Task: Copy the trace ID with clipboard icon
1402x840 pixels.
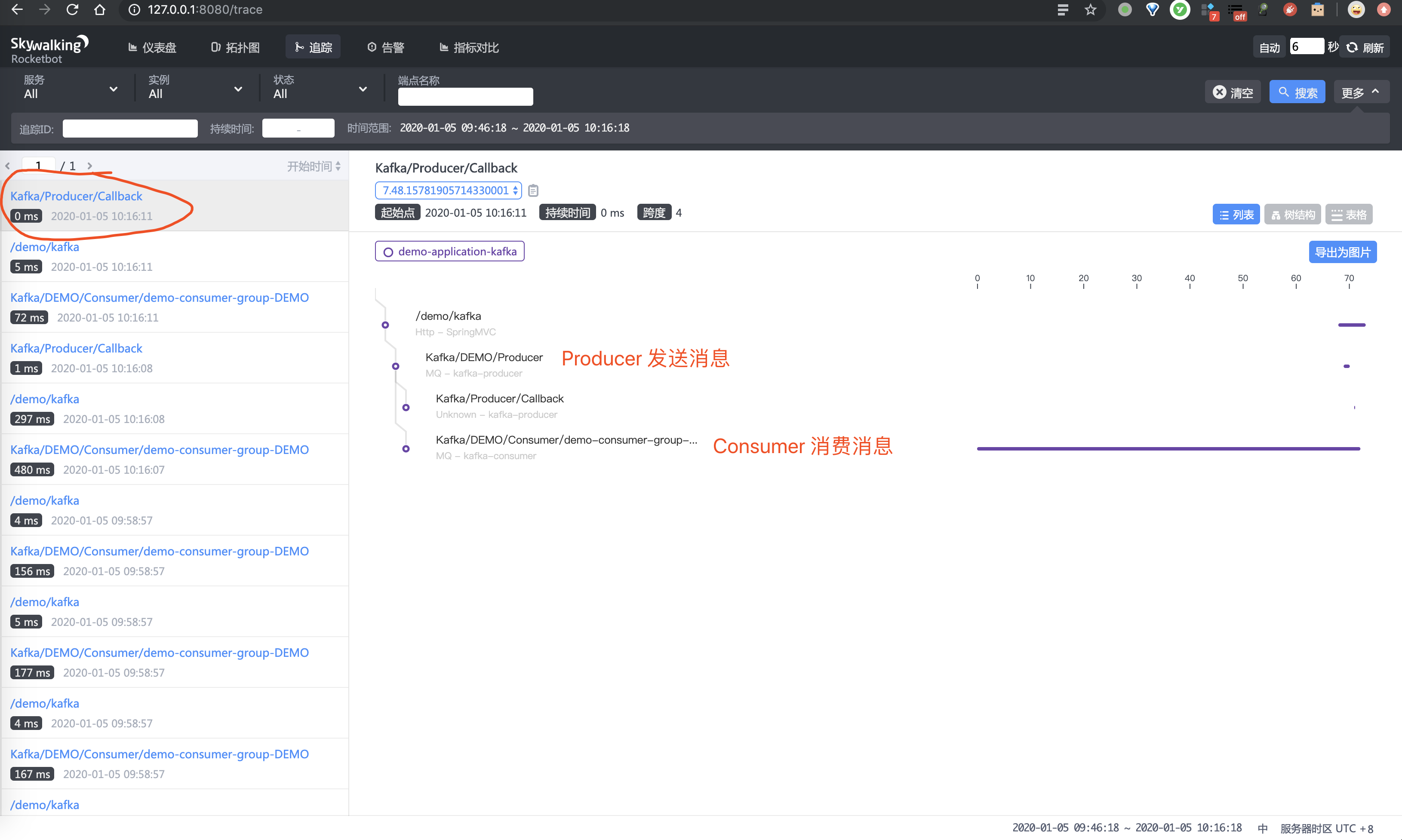Action: 533,191
